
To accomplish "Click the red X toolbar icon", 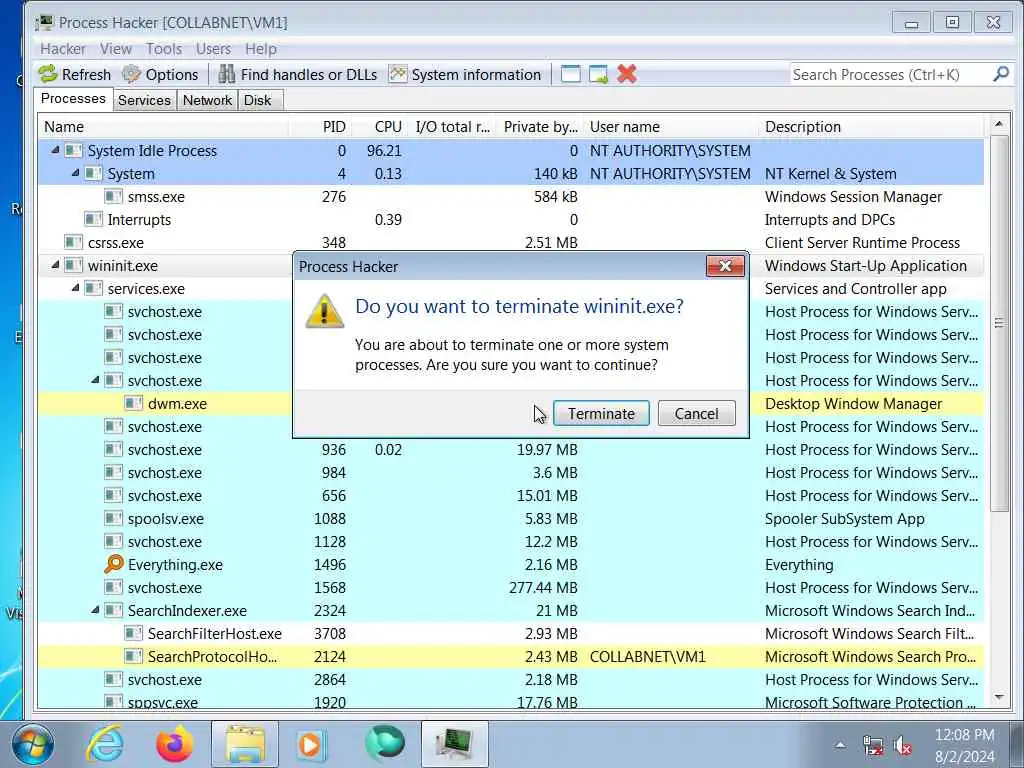I will [x=626, y=74].
